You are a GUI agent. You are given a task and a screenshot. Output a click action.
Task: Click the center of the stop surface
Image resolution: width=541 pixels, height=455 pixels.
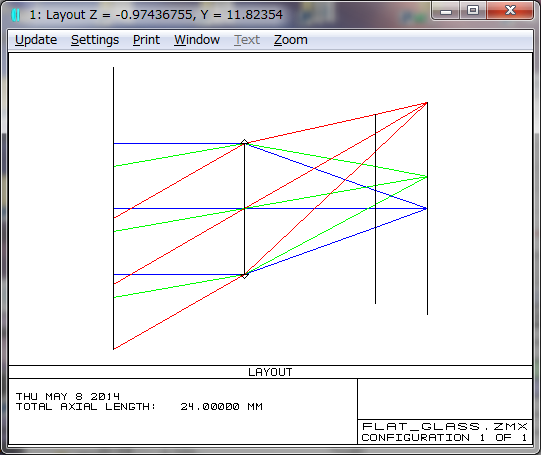(244, 208)
